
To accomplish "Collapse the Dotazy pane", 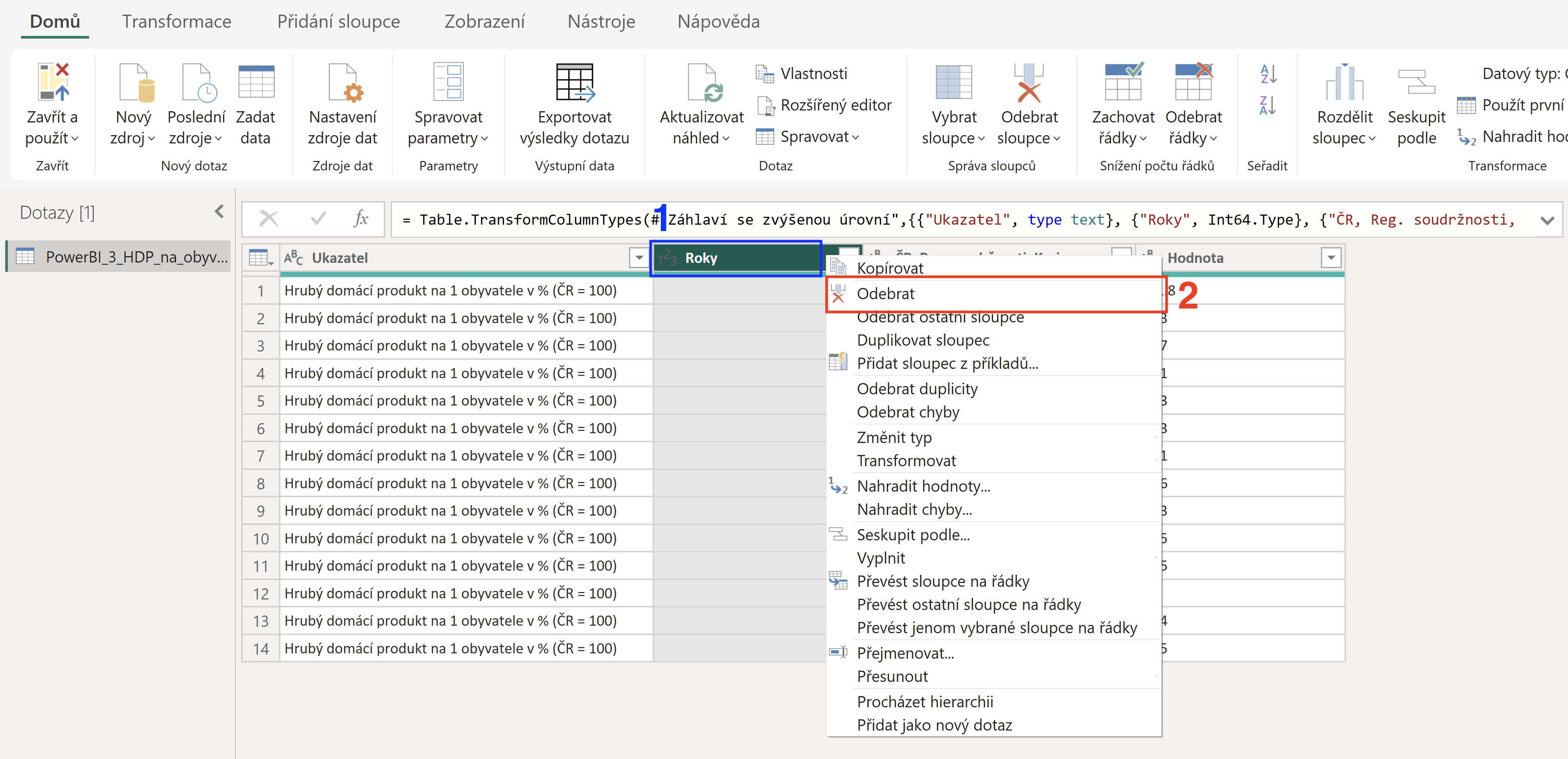I will (x=219, y=212).
